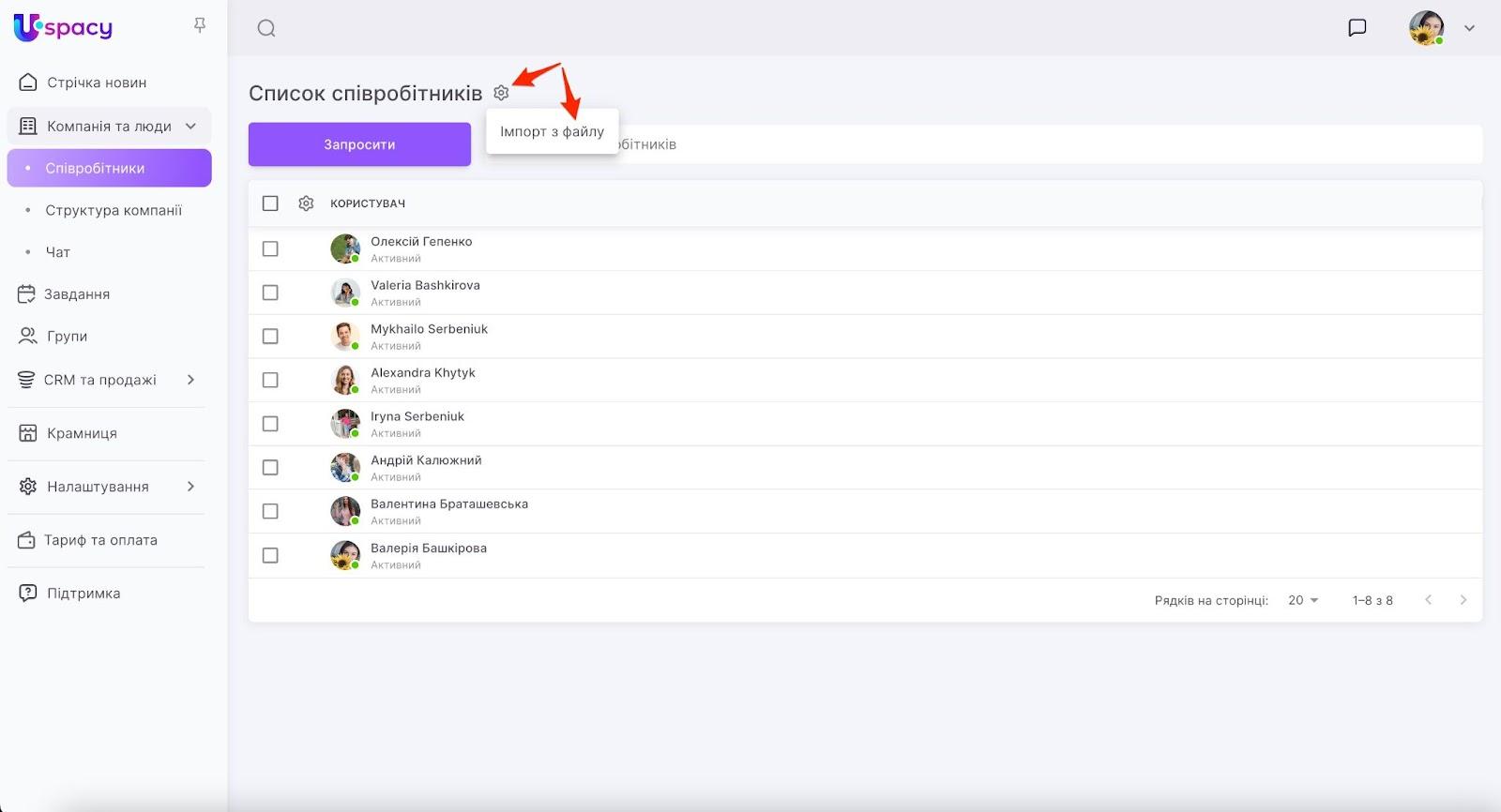Click the Стрічка новин home icon

click(x=28, y=83)
